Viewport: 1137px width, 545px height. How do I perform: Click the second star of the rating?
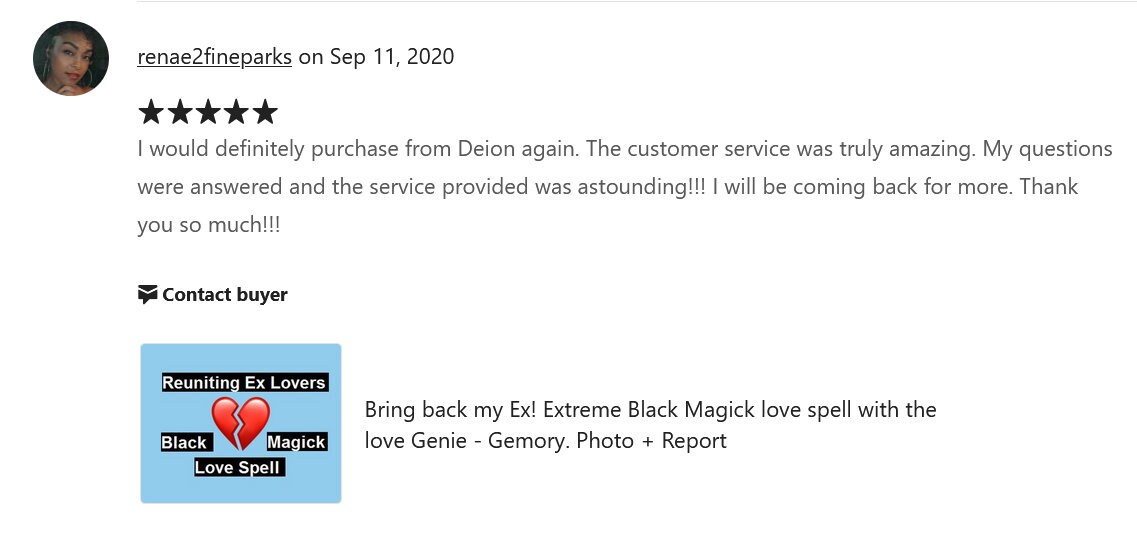pyautogui.click(x=179, y=112)
